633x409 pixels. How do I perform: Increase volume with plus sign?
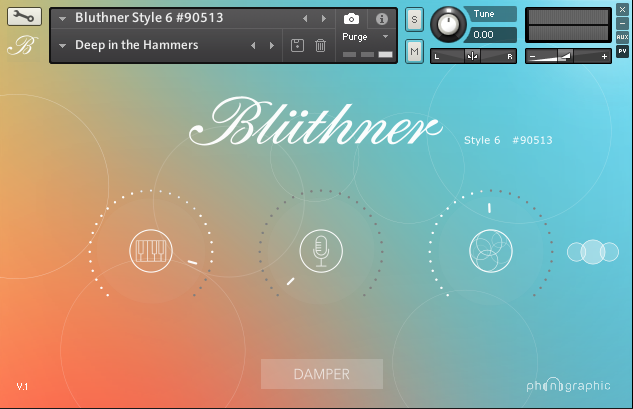coord(604,57)
